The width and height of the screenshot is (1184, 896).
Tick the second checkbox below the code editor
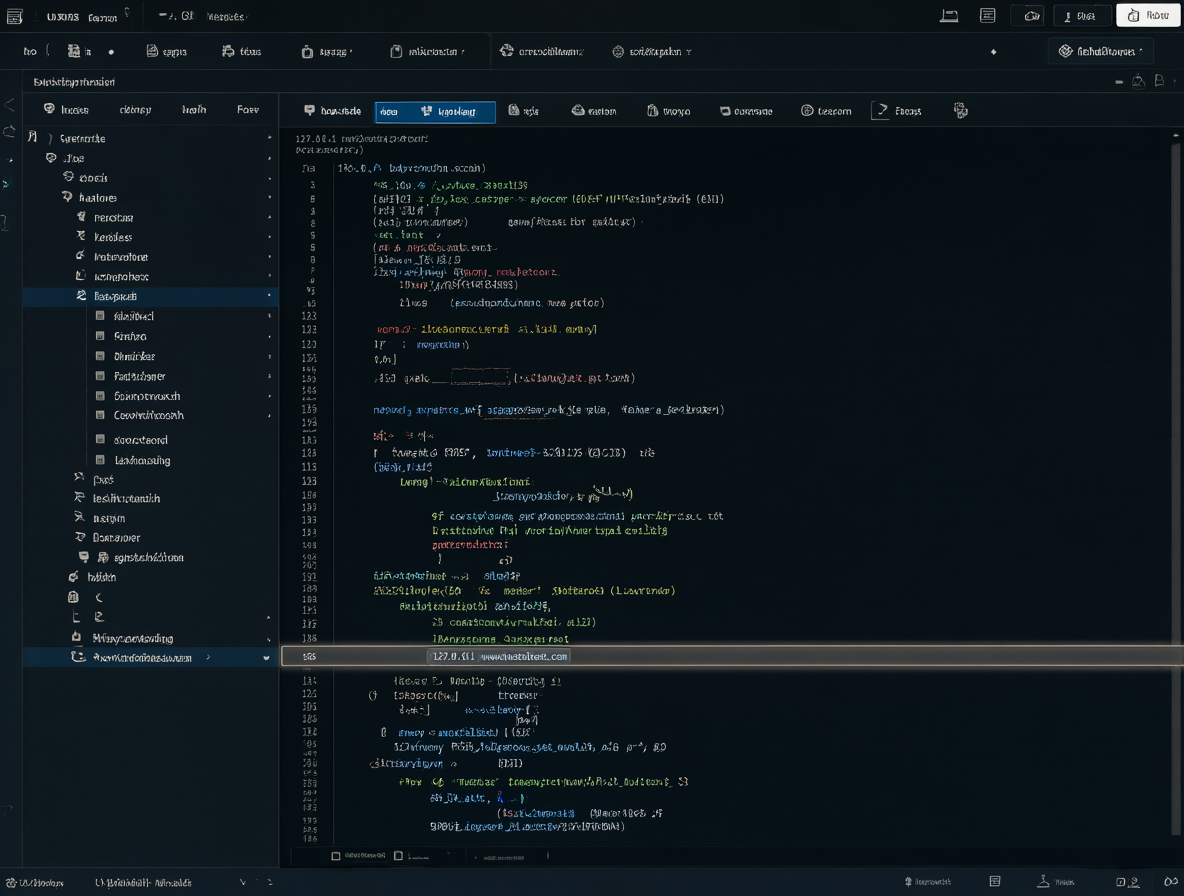(398, 856)
